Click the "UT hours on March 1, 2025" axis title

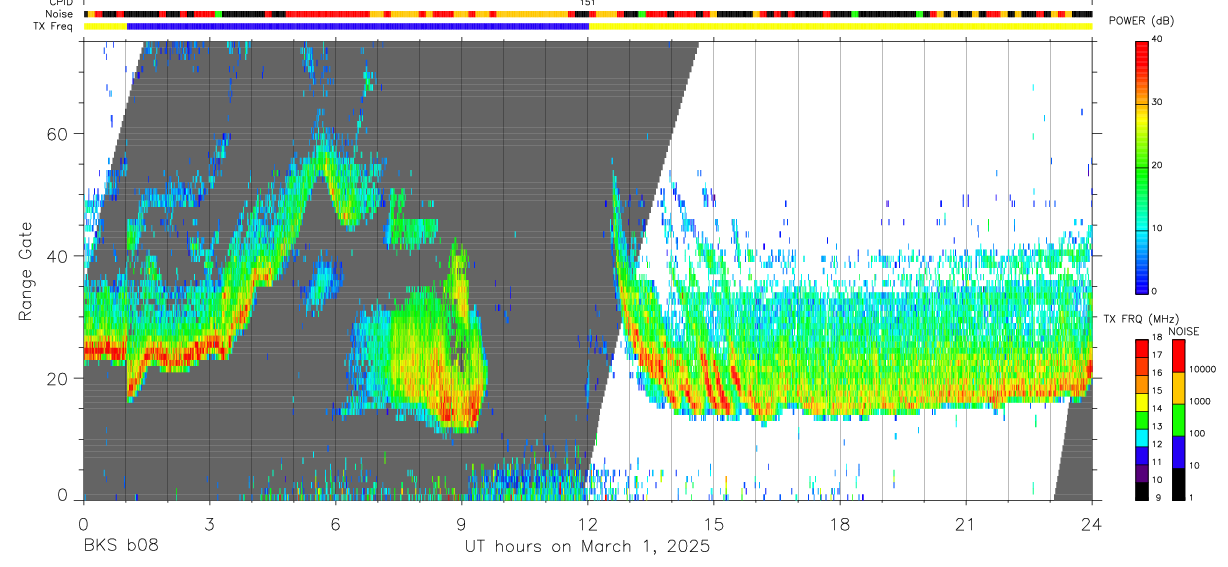tap(587, 547)
